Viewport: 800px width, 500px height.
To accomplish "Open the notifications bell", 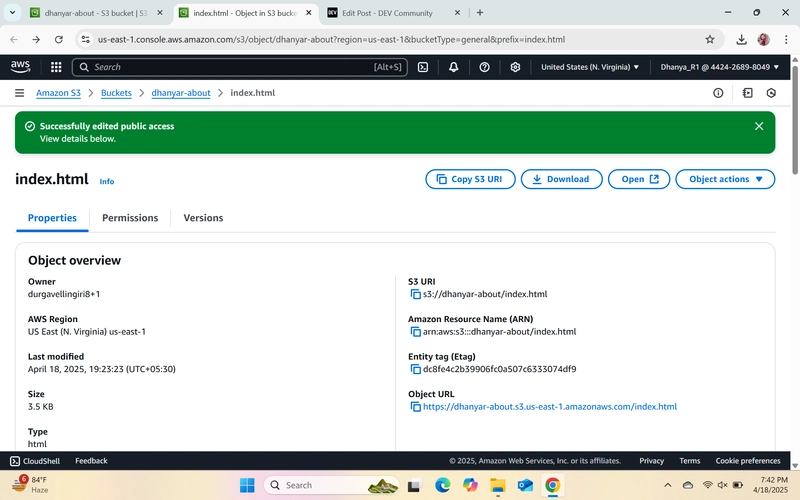I will tap(454, 67).
